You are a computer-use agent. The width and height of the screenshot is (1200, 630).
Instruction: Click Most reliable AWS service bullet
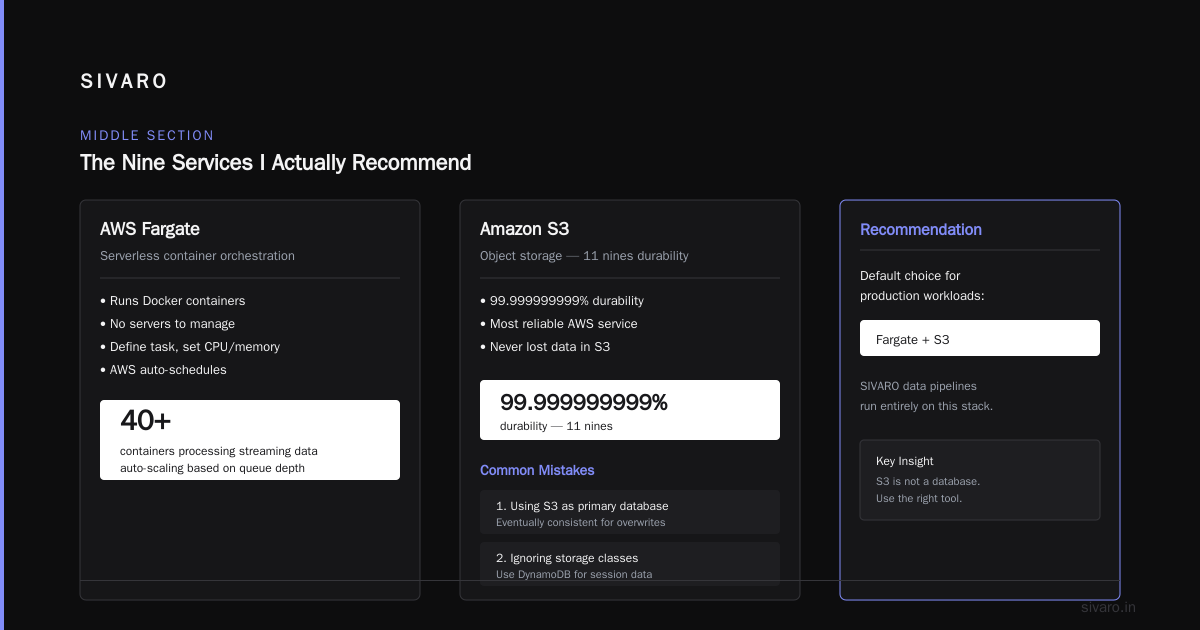pos(558,324)
